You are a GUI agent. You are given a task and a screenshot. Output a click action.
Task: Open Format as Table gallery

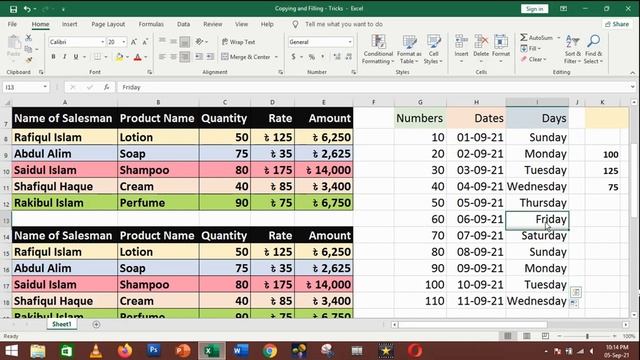(x=409, y=49)
